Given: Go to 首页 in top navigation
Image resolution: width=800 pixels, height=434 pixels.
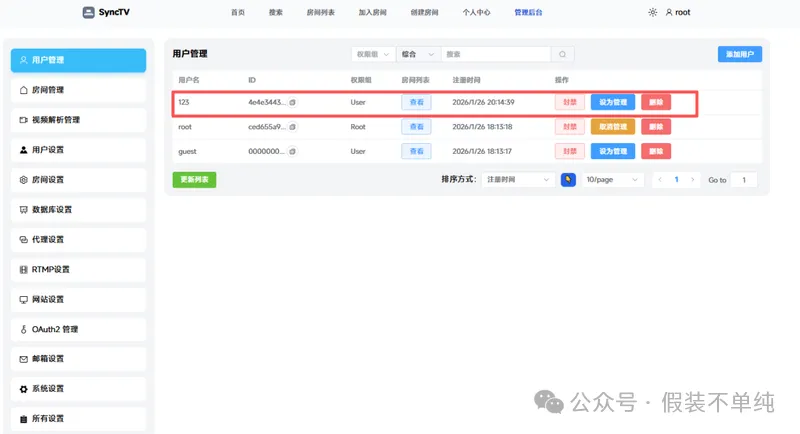Looking at the screenshot, I should coord(238,12).
